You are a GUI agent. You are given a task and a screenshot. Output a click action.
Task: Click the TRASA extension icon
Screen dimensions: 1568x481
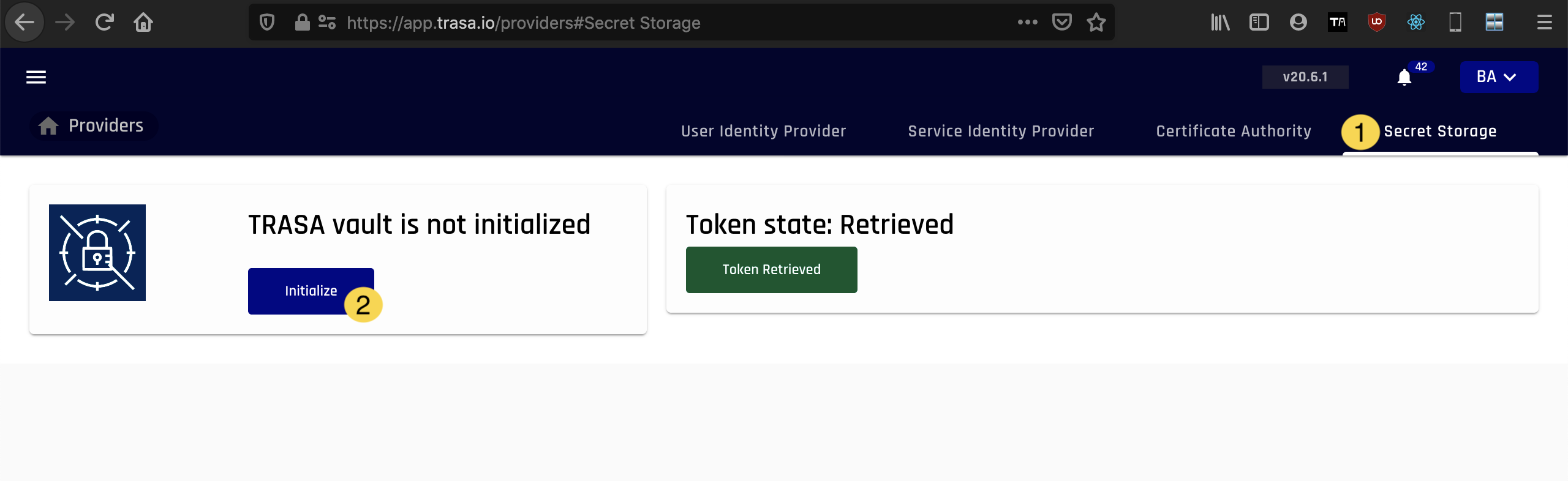[x=1337, y=23]
